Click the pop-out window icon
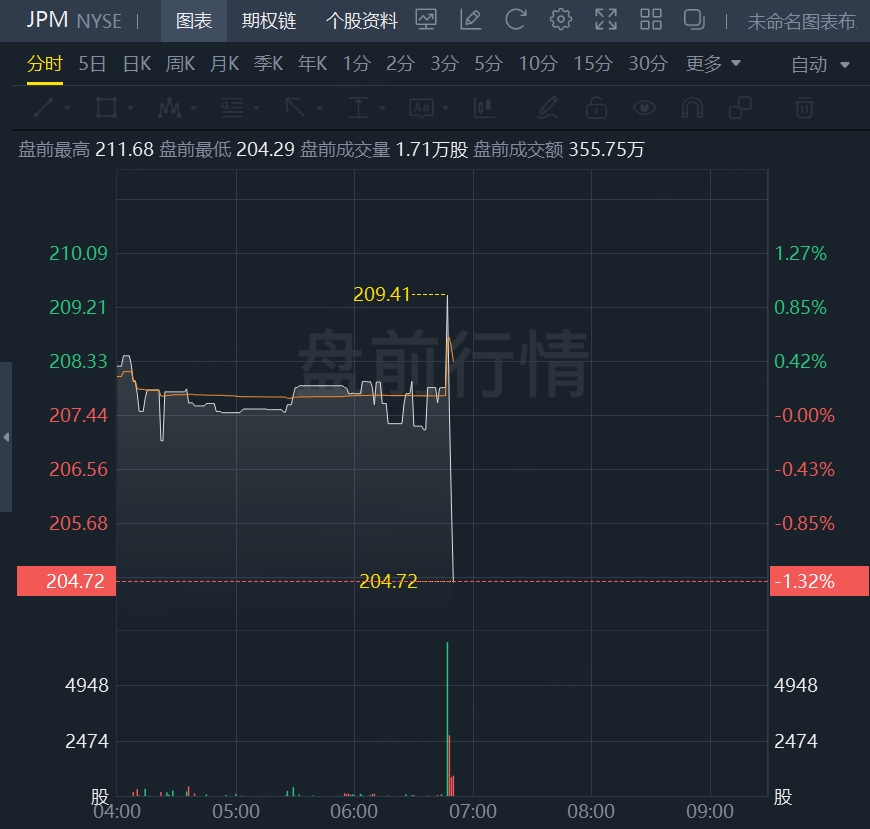This screenshot has width=870, height=829. tap(694, 20)
